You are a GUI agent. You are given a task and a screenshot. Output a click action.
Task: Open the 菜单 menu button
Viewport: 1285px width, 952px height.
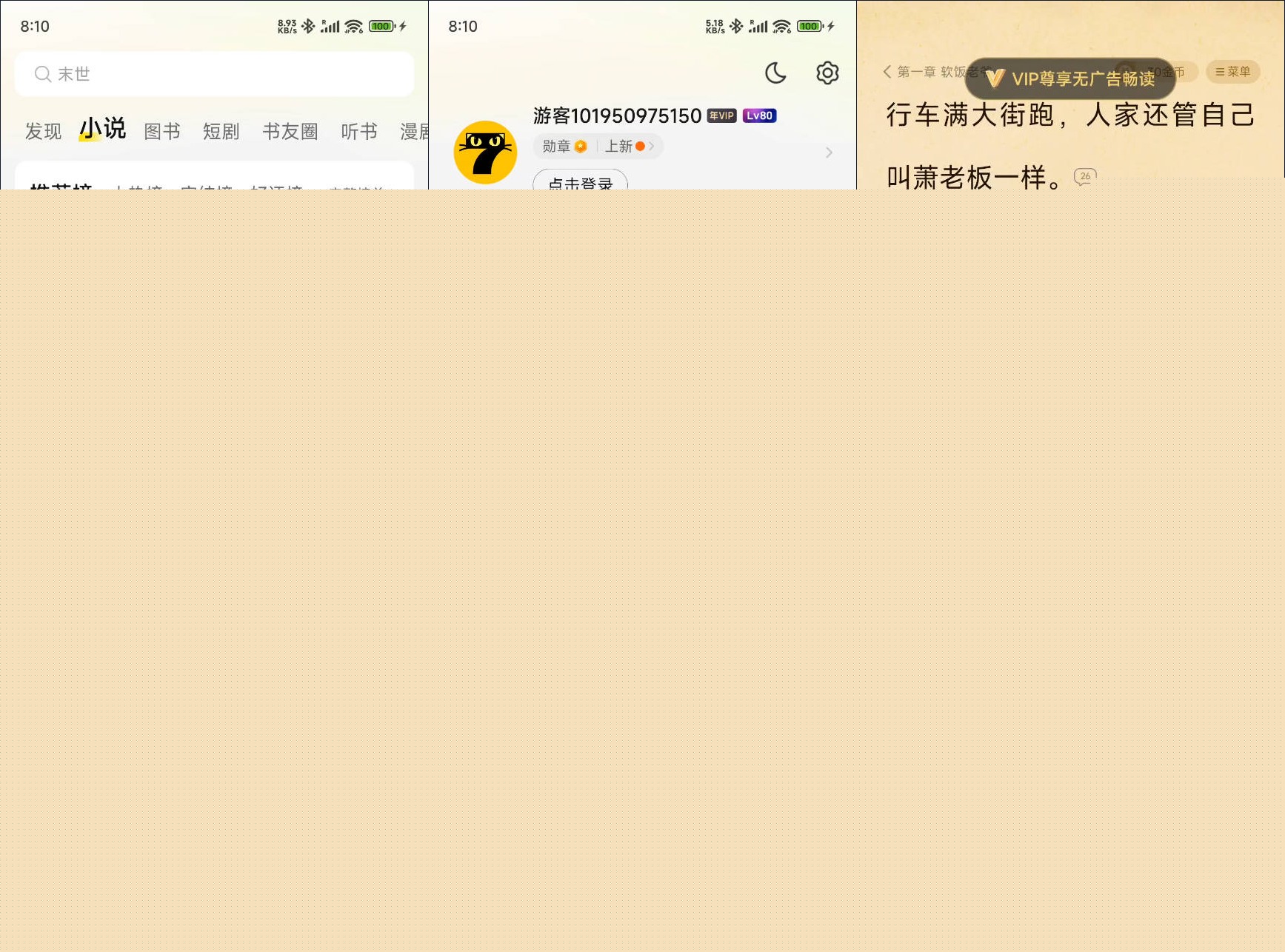pyautogui.click(x=1233, y=72)
